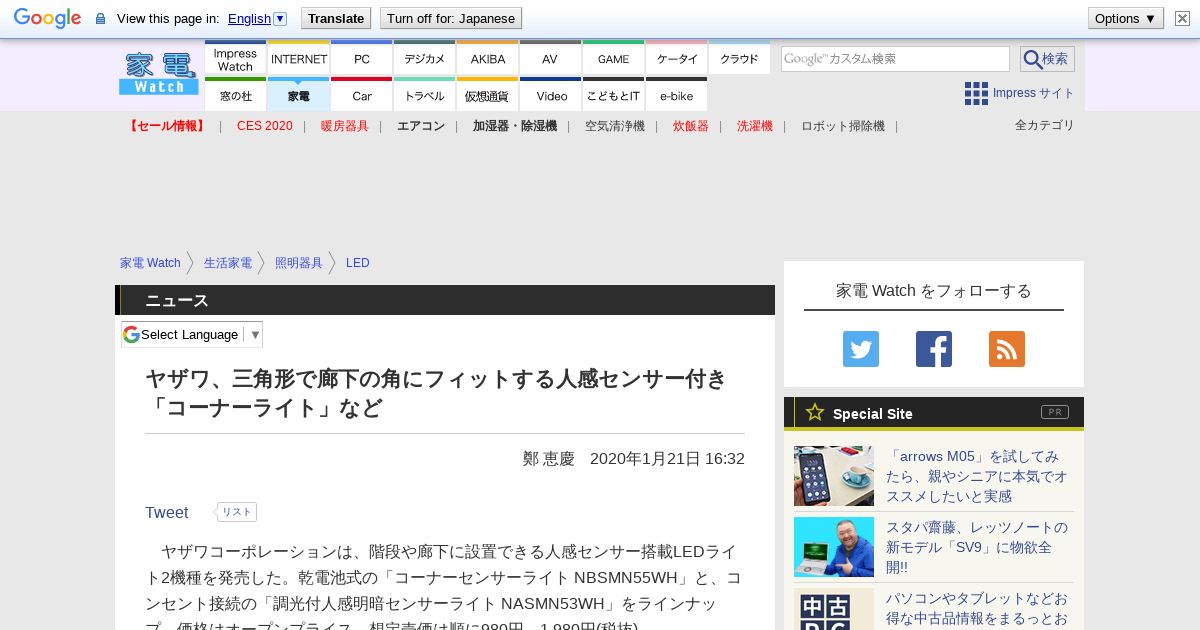Open the 暖房器具 category link
The width and height of the screenshot is (1200, 630).
point(345,126)
